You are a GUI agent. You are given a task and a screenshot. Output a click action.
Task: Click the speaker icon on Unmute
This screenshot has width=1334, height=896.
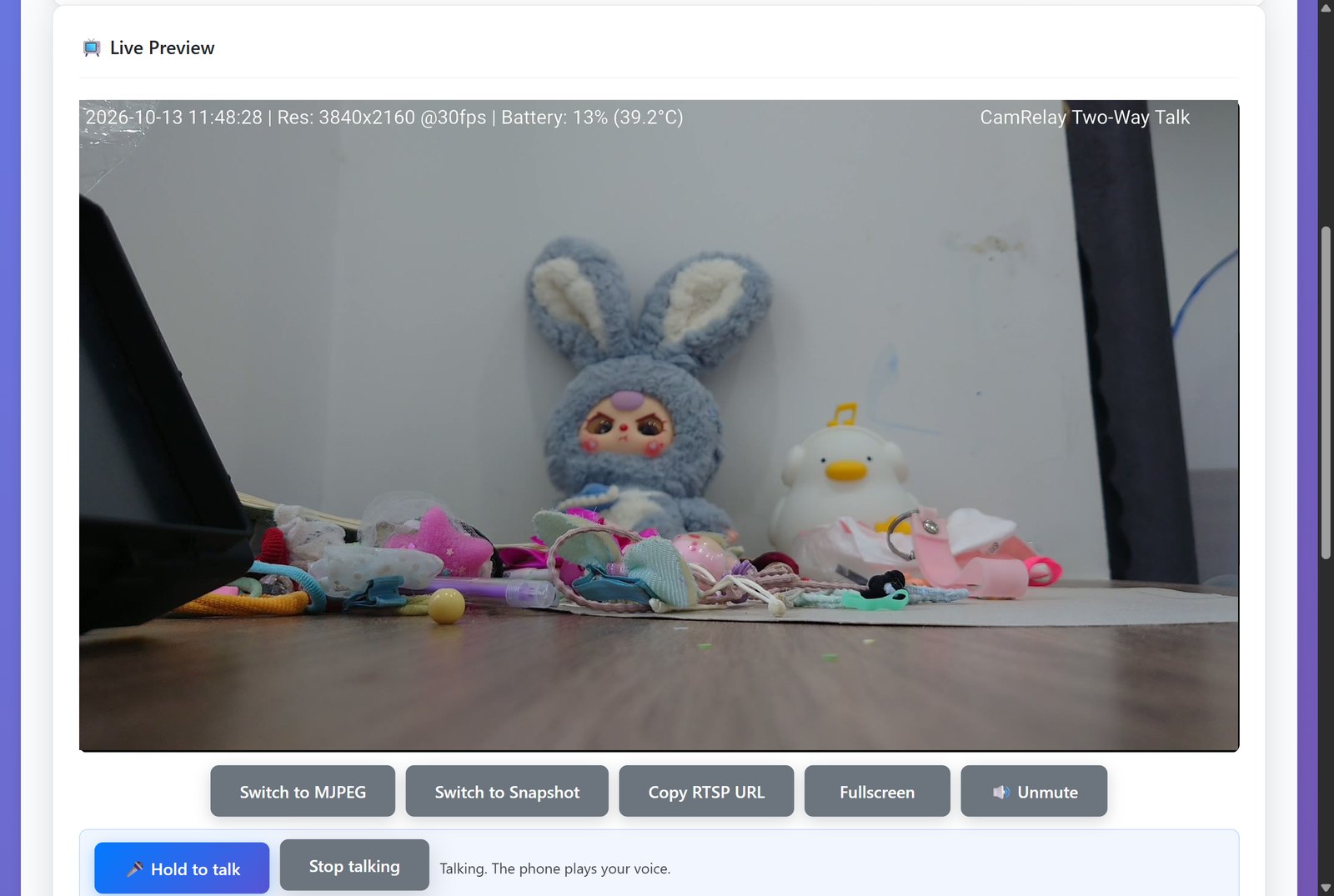(x=1000, y=792)
